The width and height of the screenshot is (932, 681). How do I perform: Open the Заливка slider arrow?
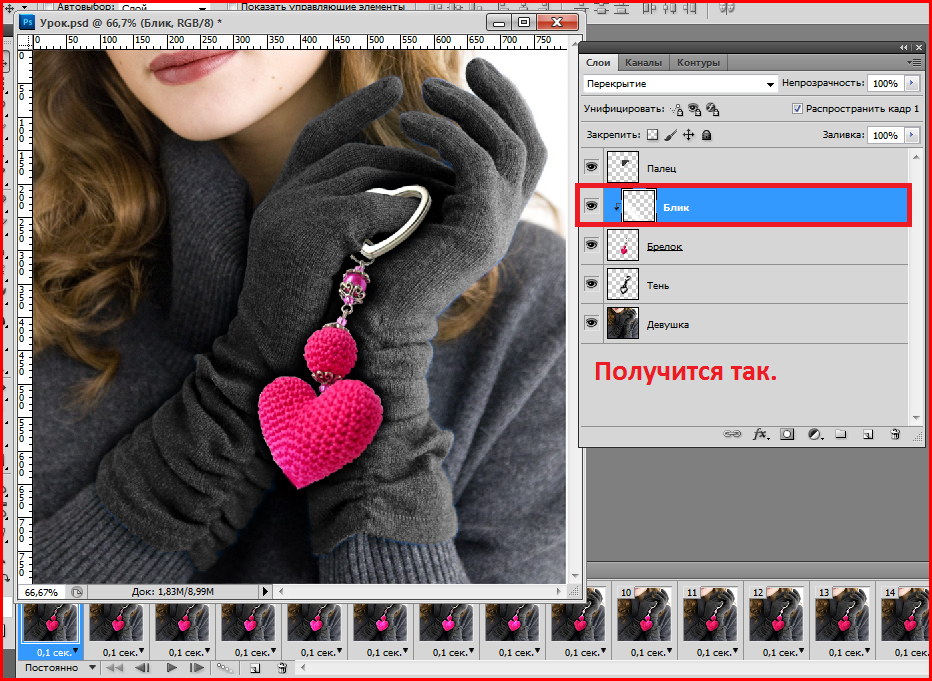[911, 135]
